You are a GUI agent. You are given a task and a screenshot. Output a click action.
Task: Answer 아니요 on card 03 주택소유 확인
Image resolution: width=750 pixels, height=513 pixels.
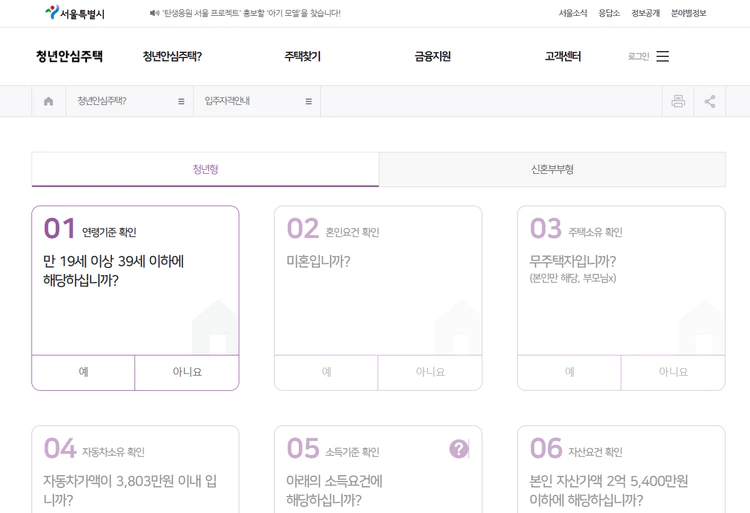tap(673, 372)
